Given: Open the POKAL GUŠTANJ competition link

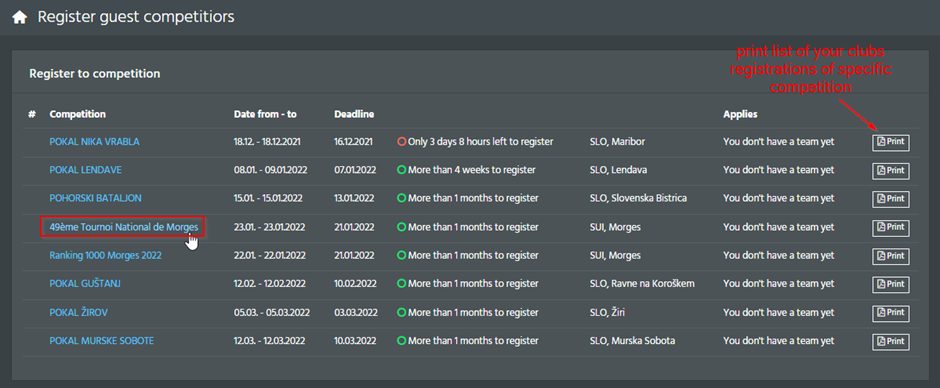Looking at the screenshot, I should point(85,284).
